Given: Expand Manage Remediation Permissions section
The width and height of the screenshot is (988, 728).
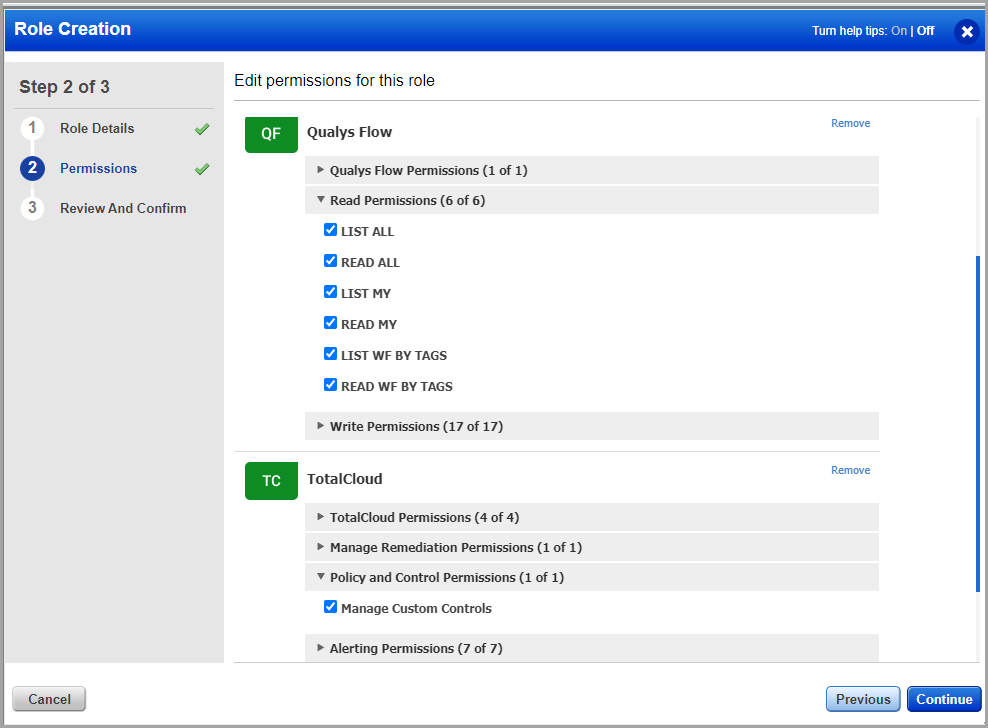Looking at the screenshot, I should click(592, 547).
